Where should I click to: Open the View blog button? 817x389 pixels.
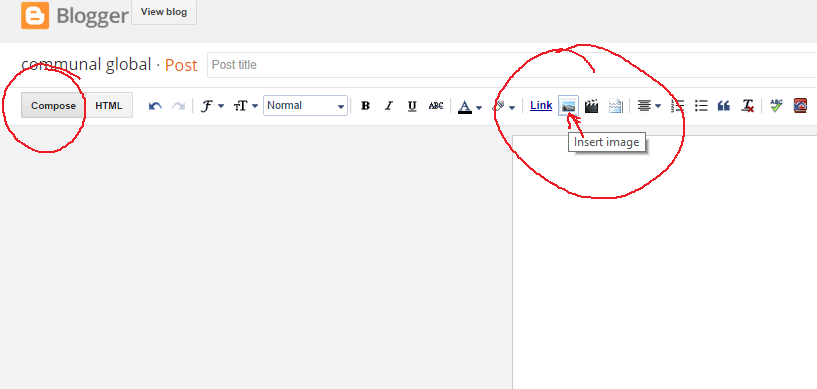(x=164, y=12)
